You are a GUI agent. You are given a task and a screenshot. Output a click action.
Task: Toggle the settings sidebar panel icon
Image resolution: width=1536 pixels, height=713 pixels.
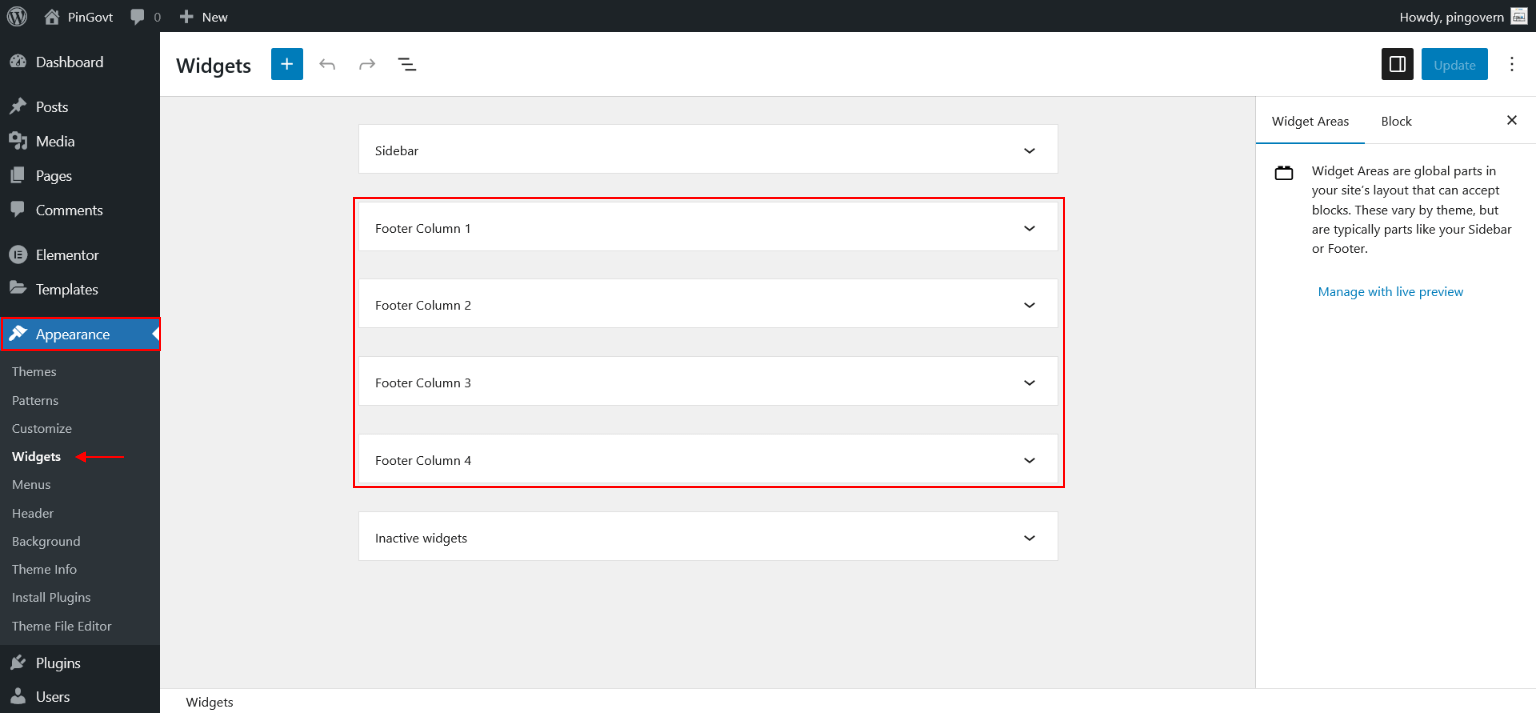(x=1397, y=64)
